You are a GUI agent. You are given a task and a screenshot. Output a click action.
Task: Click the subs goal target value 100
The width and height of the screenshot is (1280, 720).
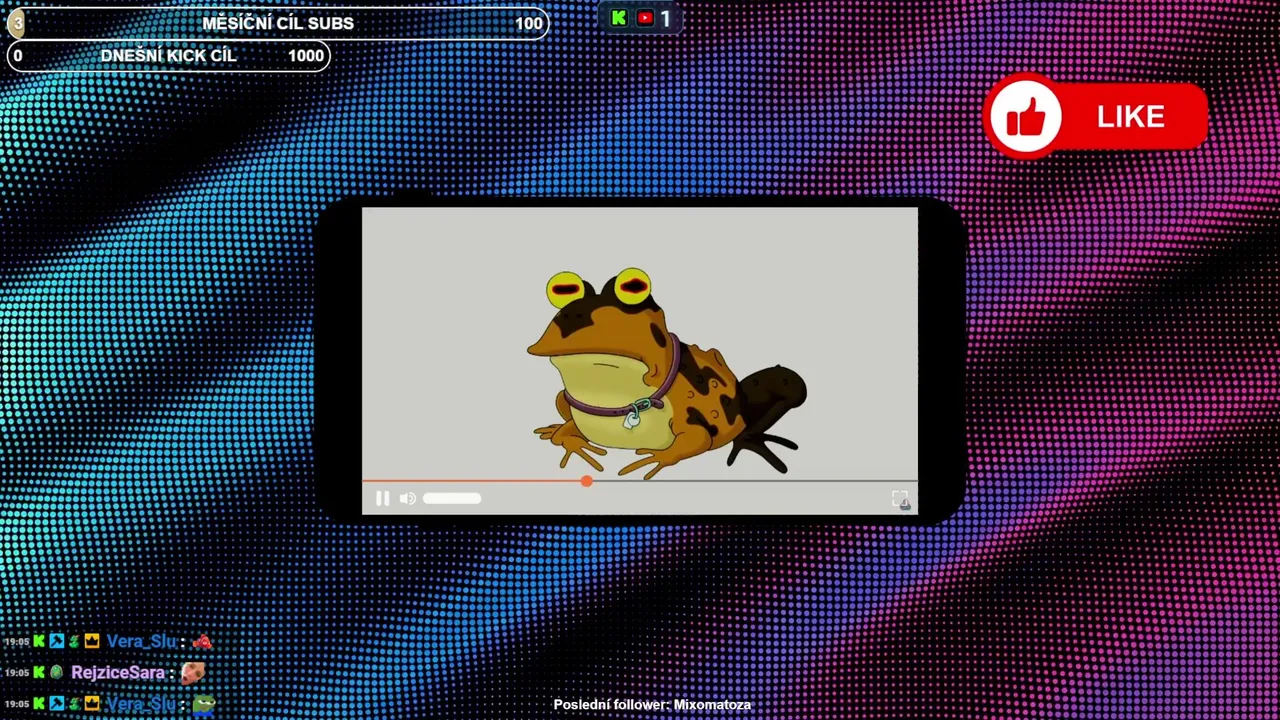tap(529, 23)
